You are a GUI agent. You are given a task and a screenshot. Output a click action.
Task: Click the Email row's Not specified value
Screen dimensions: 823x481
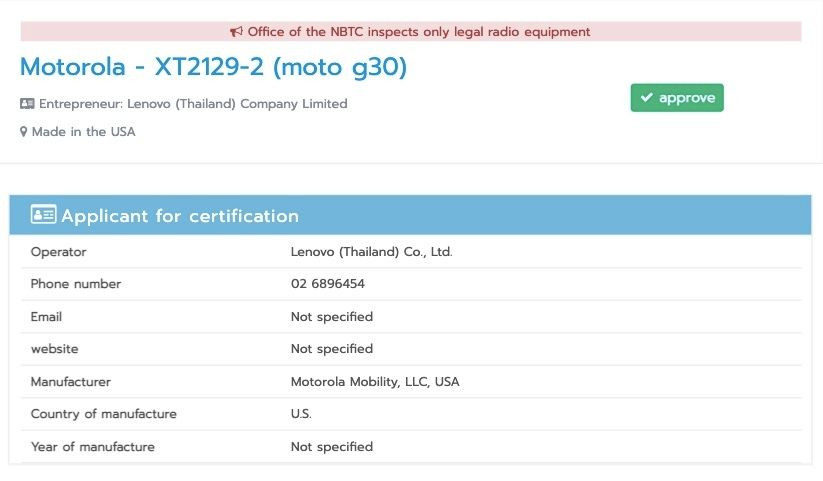pos(331,317)
